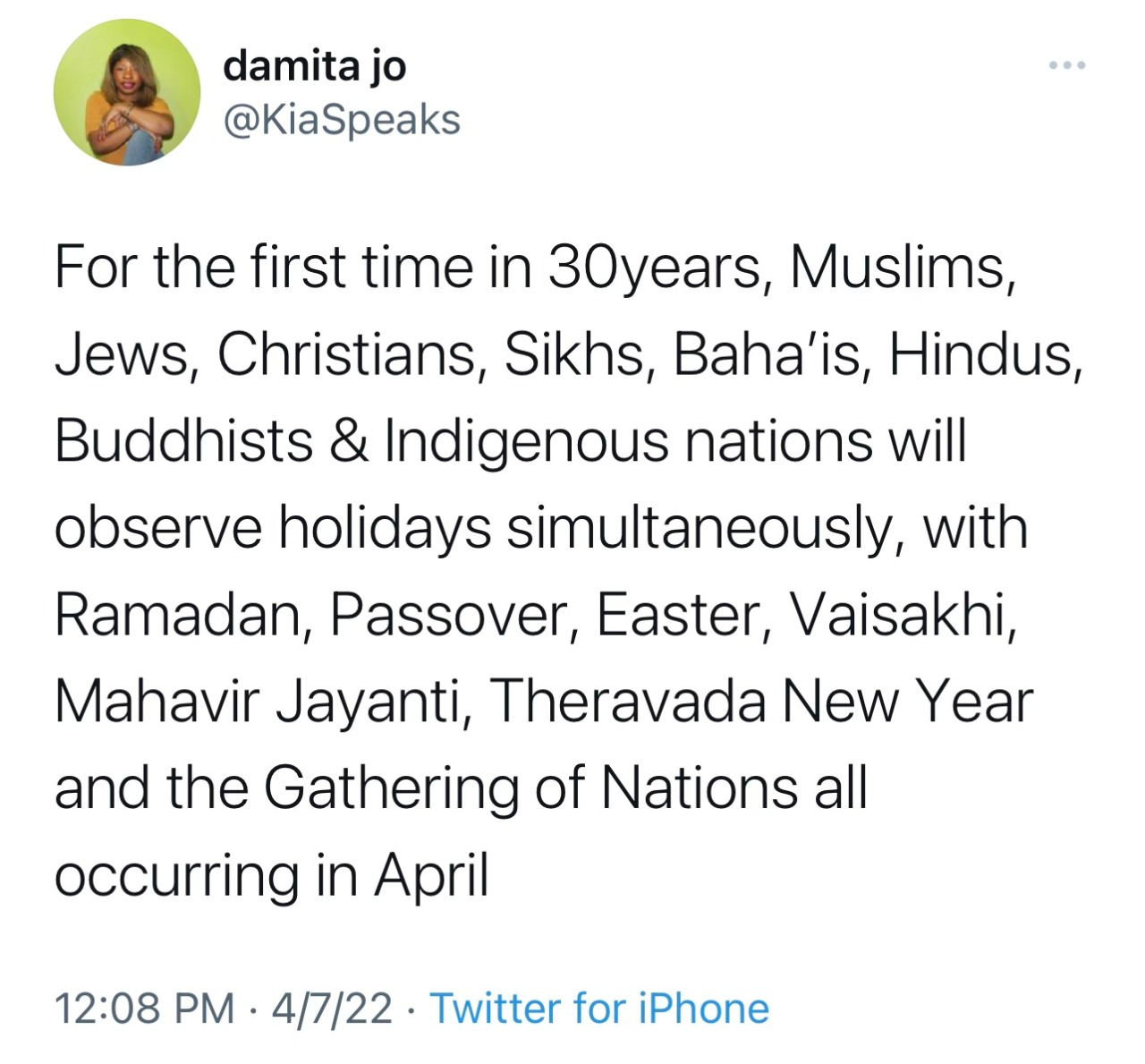
Task: Click the Twitter for iPhone source link
Action: point(599,1009)
